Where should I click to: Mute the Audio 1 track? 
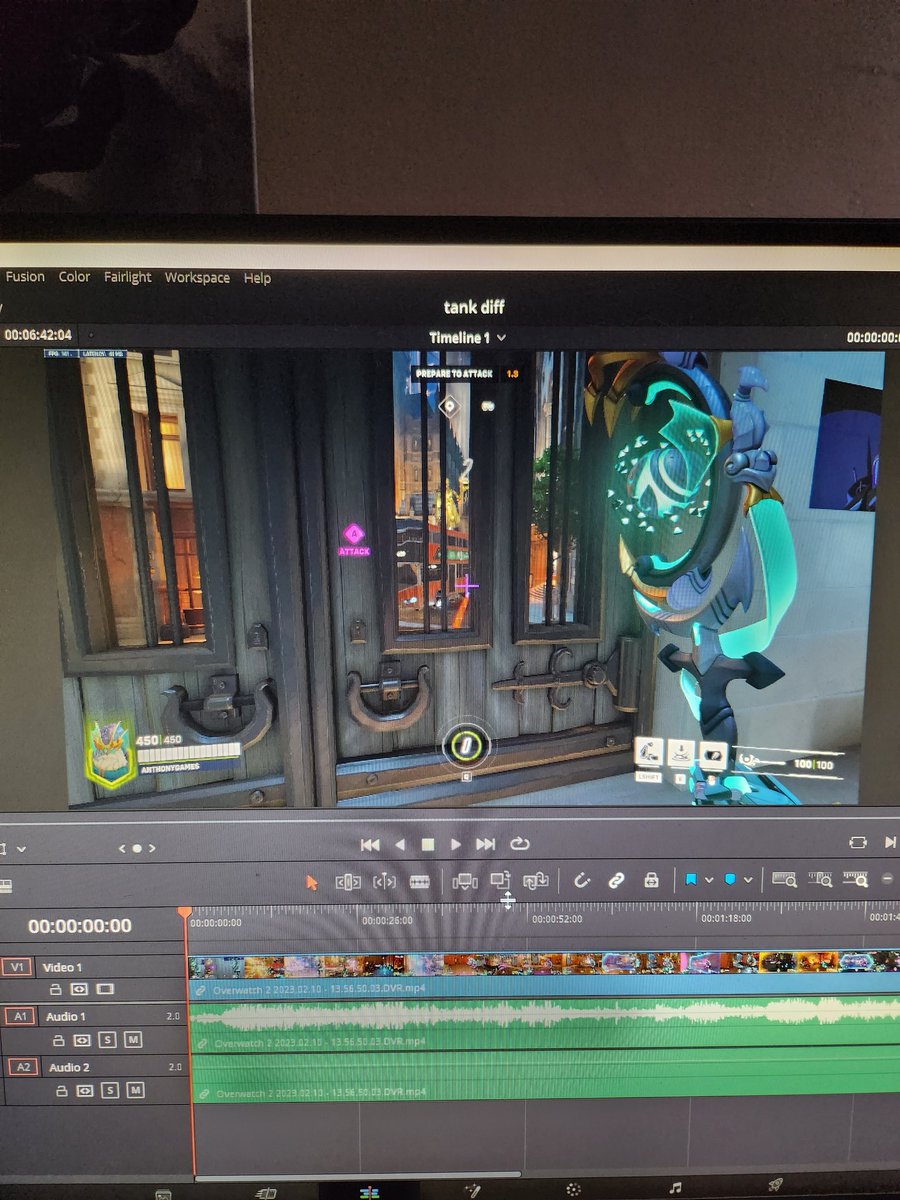133,1039
